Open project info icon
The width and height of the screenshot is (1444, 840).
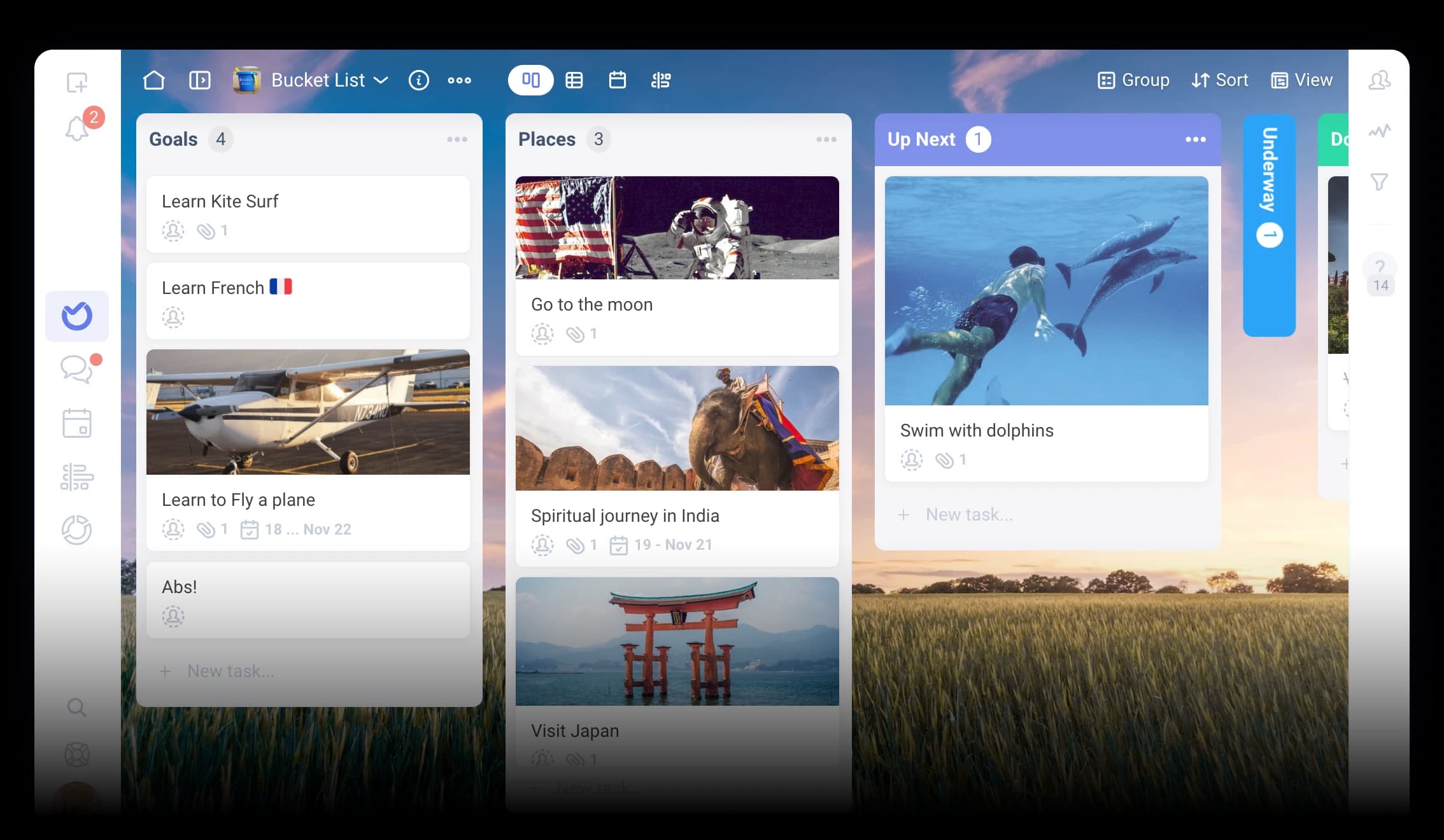pos(418,80)
